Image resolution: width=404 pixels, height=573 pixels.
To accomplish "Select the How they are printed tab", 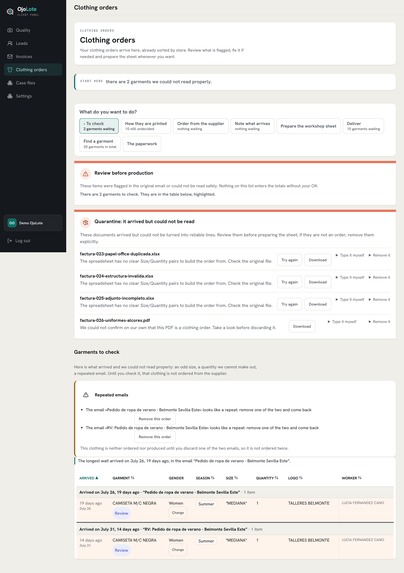I will [x=146, y=126].
